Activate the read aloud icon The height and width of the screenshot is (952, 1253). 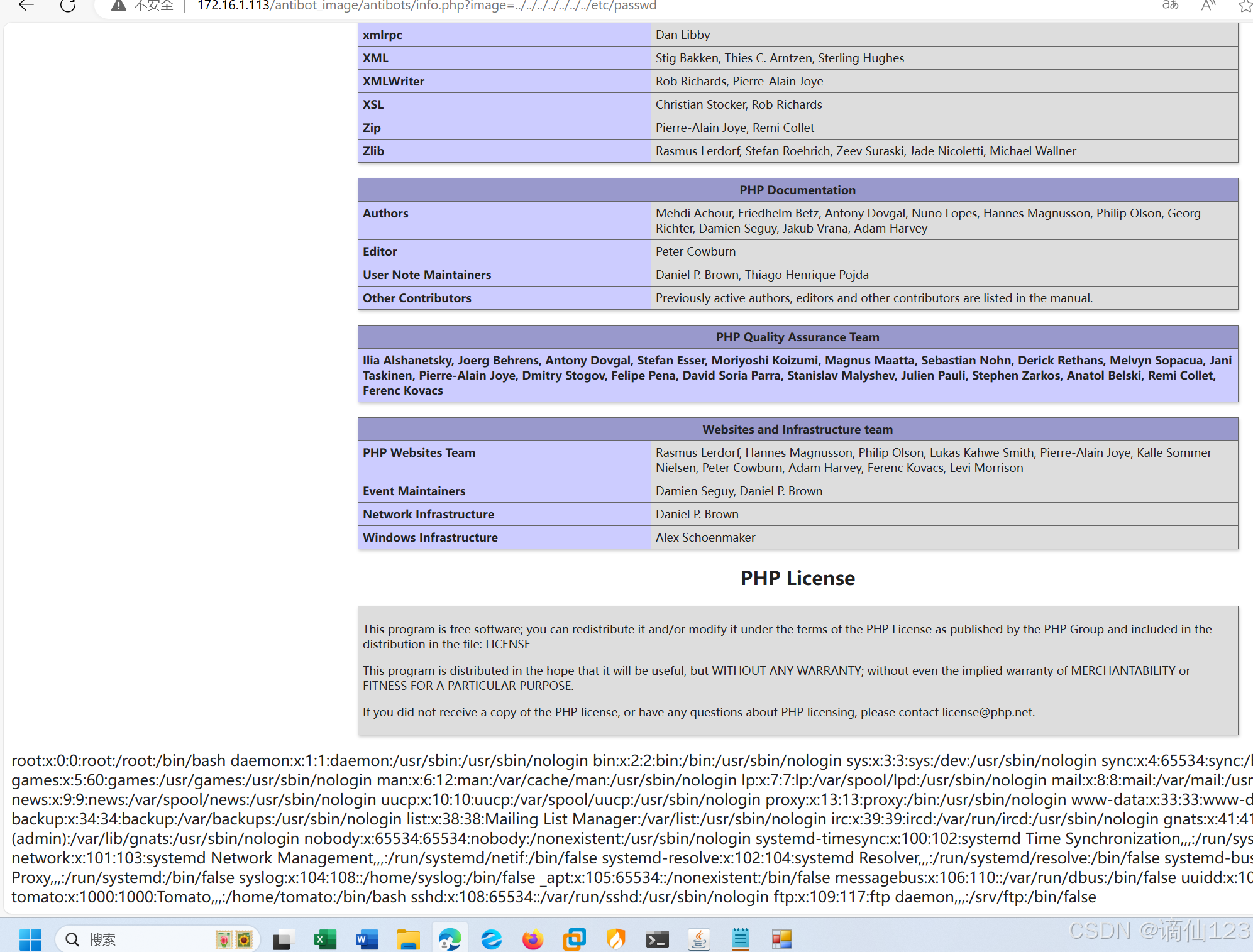pos(1208,6)
